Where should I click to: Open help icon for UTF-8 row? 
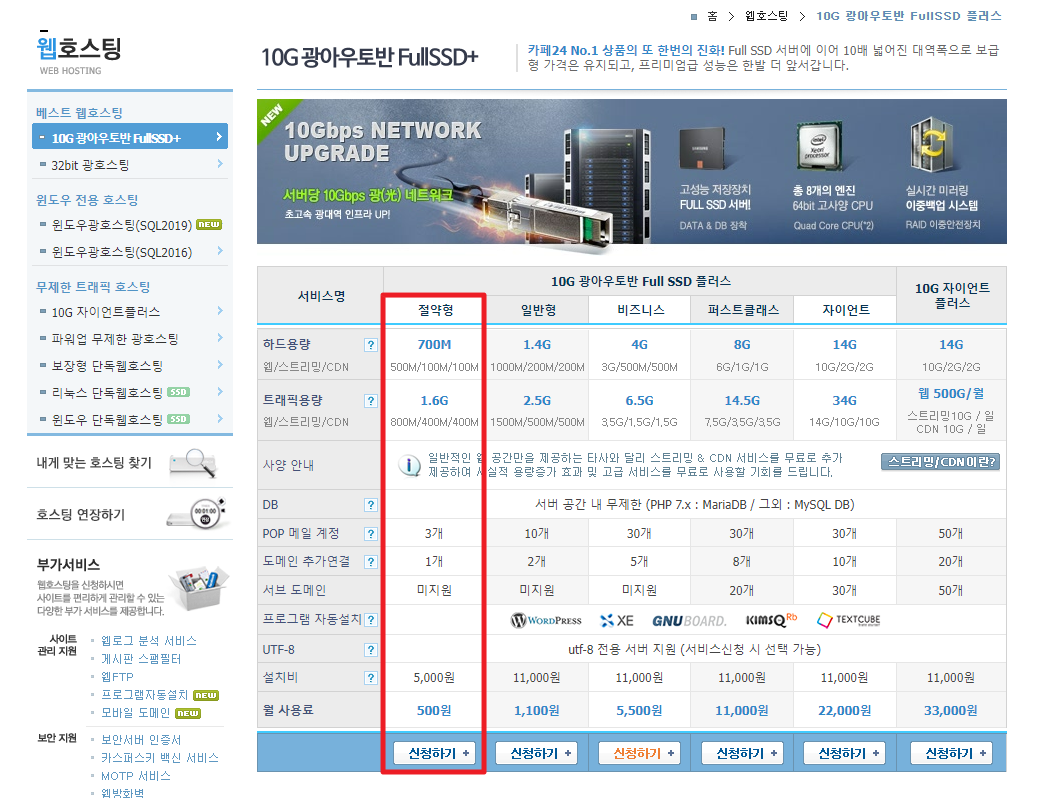coord(371,650)
